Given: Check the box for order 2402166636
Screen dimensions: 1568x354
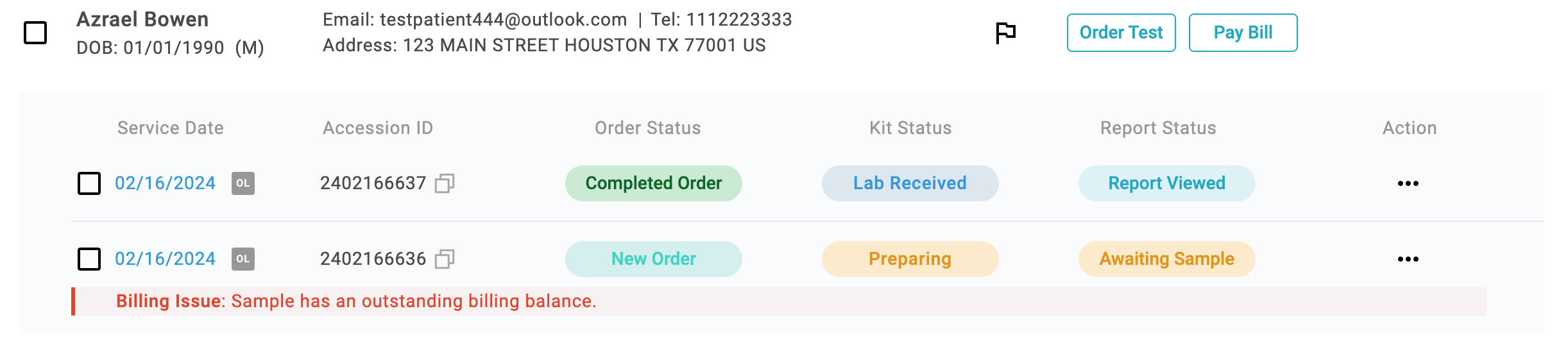Looking at the screenshot, I should click(x=89, y=259).
